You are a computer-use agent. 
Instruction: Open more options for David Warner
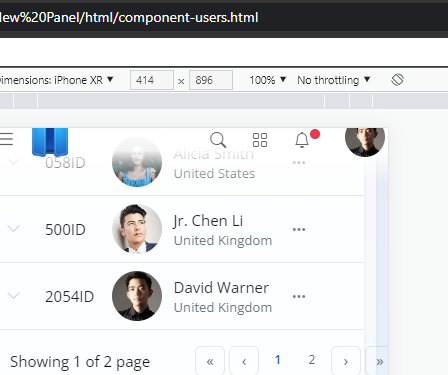pos(299,296)
